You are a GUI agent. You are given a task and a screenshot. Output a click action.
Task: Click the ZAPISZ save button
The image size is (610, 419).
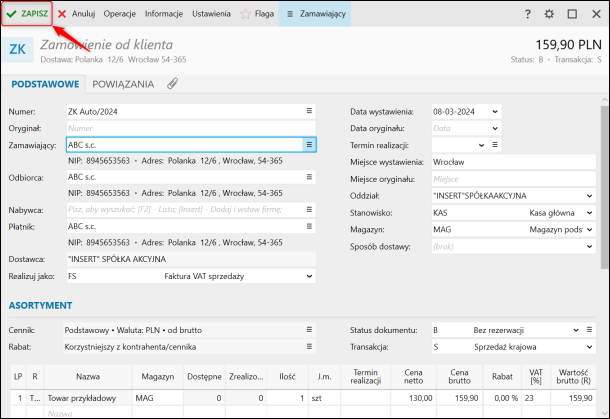coord(26,14)
